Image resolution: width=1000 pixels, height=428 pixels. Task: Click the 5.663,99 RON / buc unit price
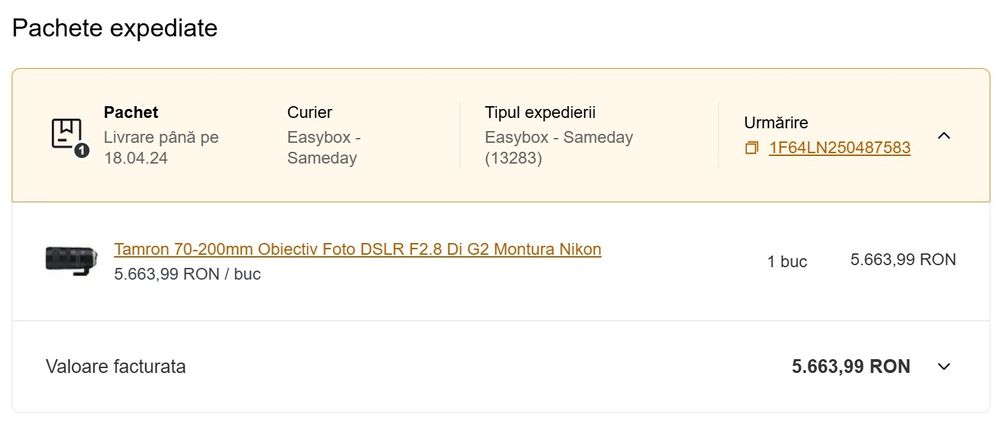point(187,273)
